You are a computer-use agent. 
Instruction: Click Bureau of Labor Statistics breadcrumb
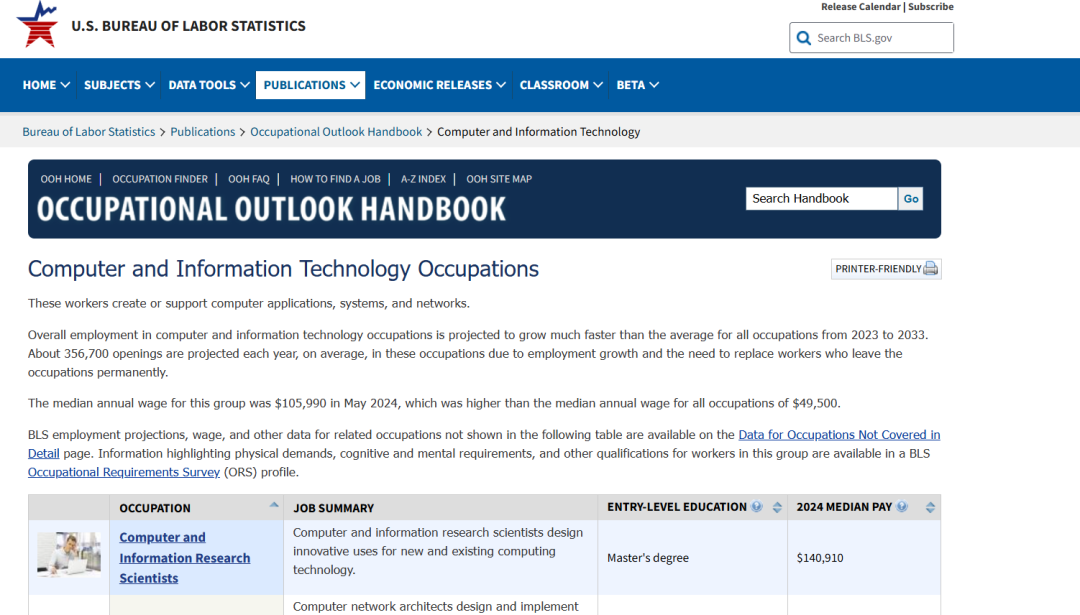89,132
